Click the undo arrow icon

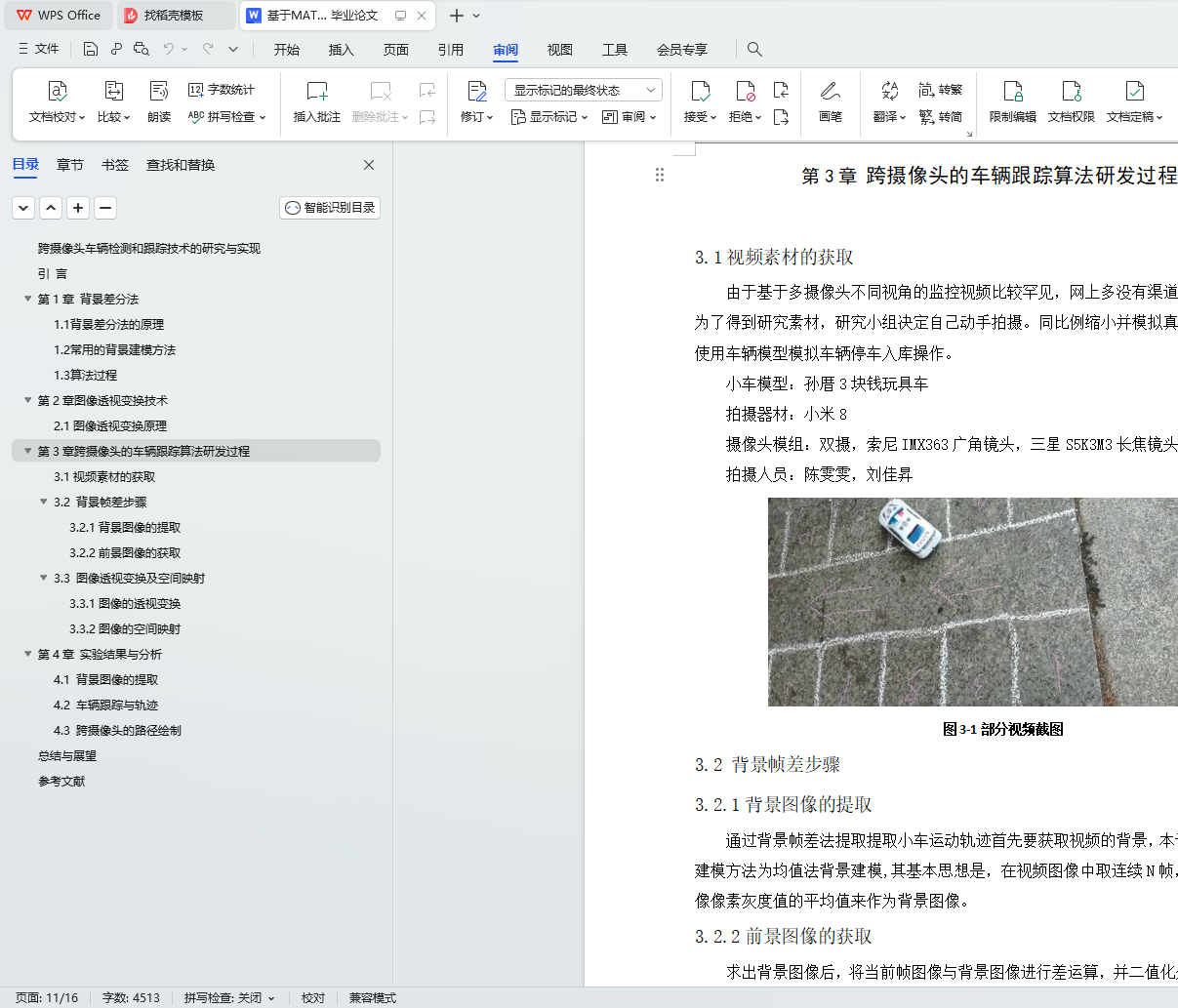(169, 49)
